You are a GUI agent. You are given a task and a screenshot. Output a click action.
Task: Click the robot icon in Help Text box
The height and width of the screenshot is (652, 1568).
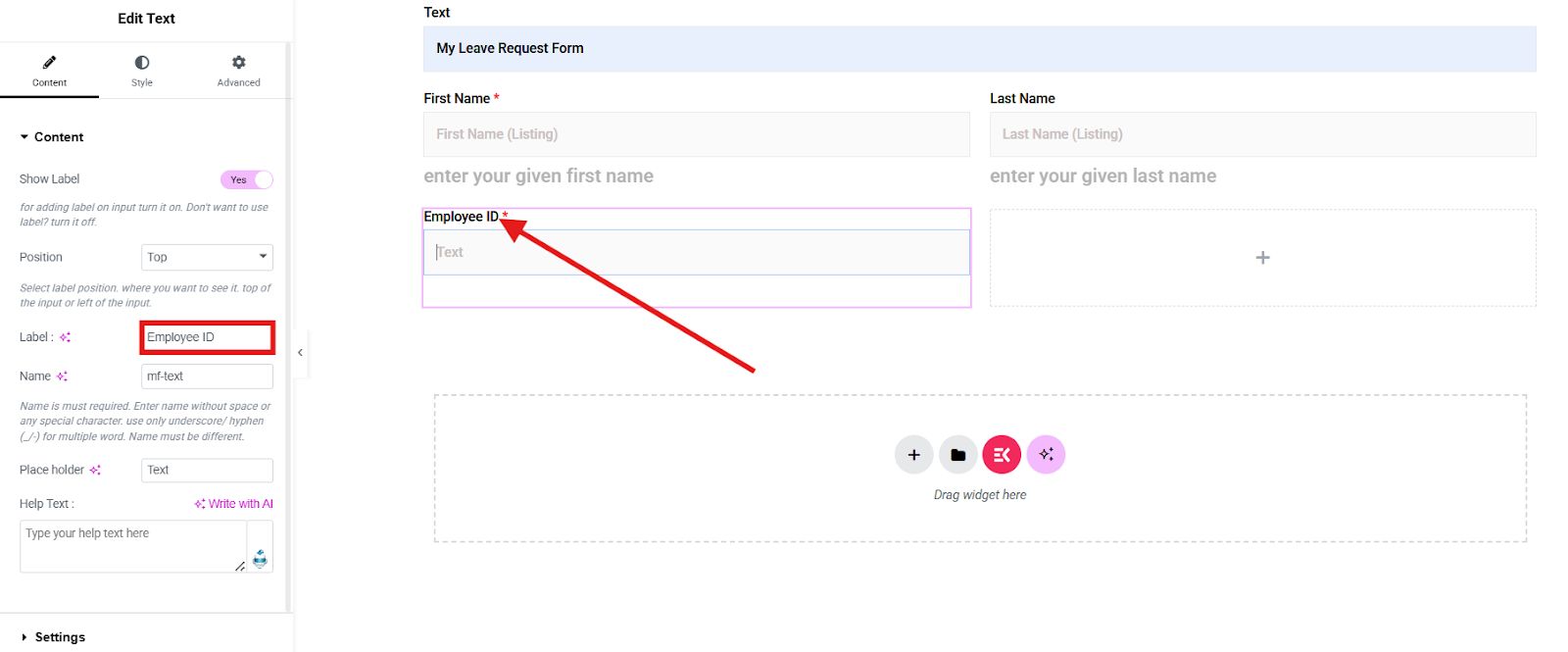(x=260, y=558)
